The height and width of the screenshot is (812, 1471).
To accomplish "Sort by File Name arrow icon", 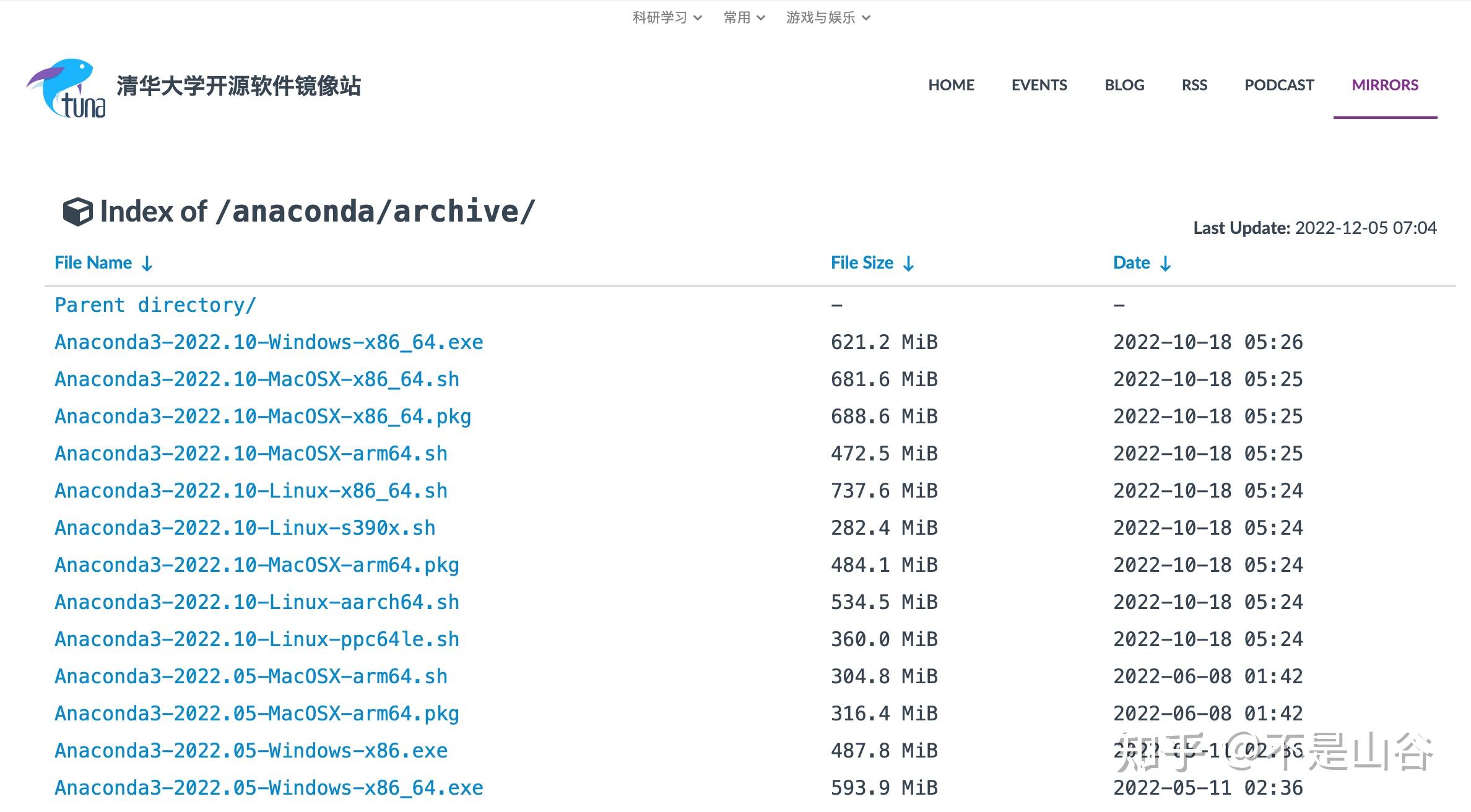I will pyautogui.click(x=147, y=264).
